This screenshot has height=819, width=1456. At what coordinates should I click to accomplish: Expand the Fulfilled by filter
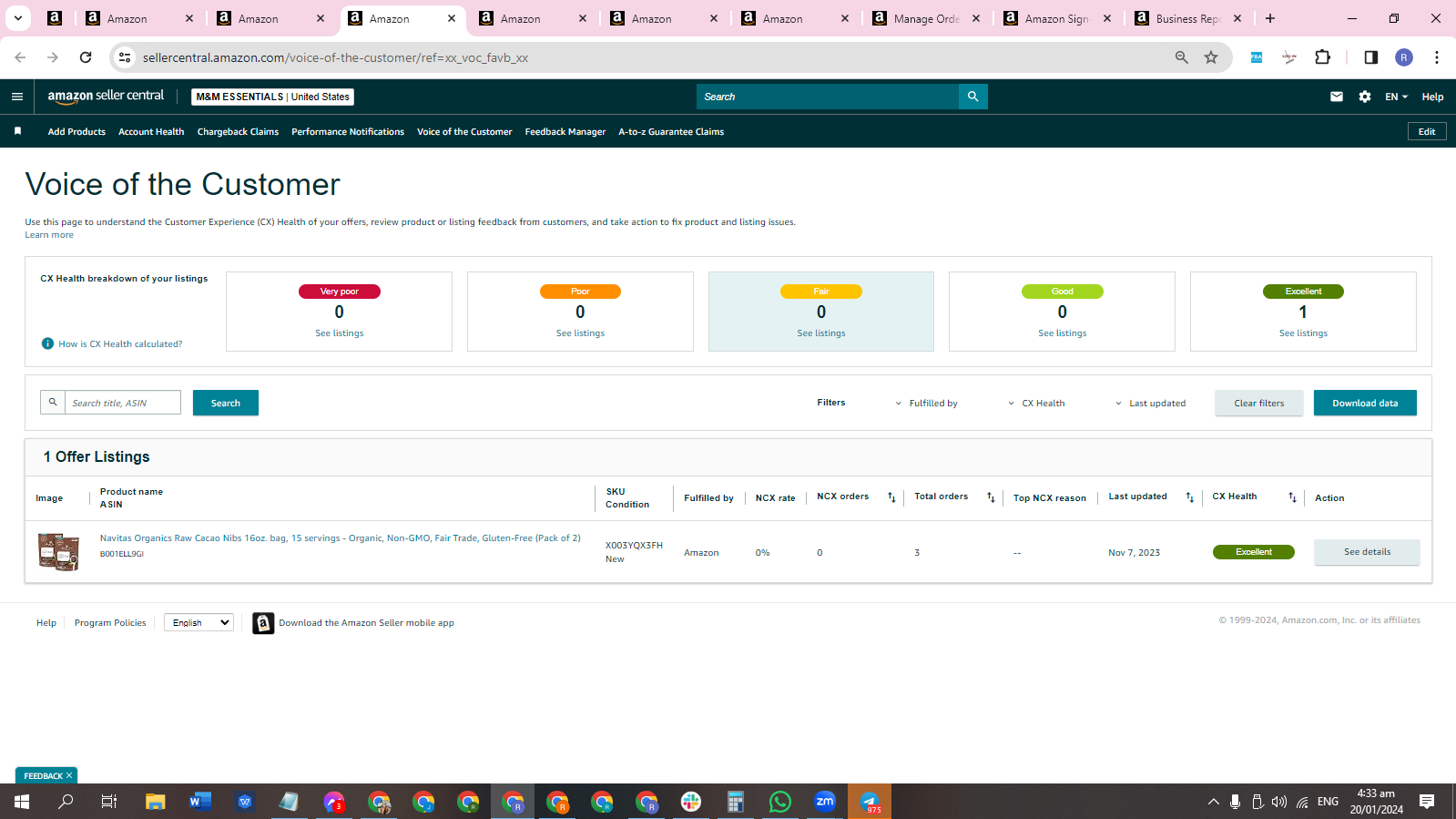click(x=926, y=404)
